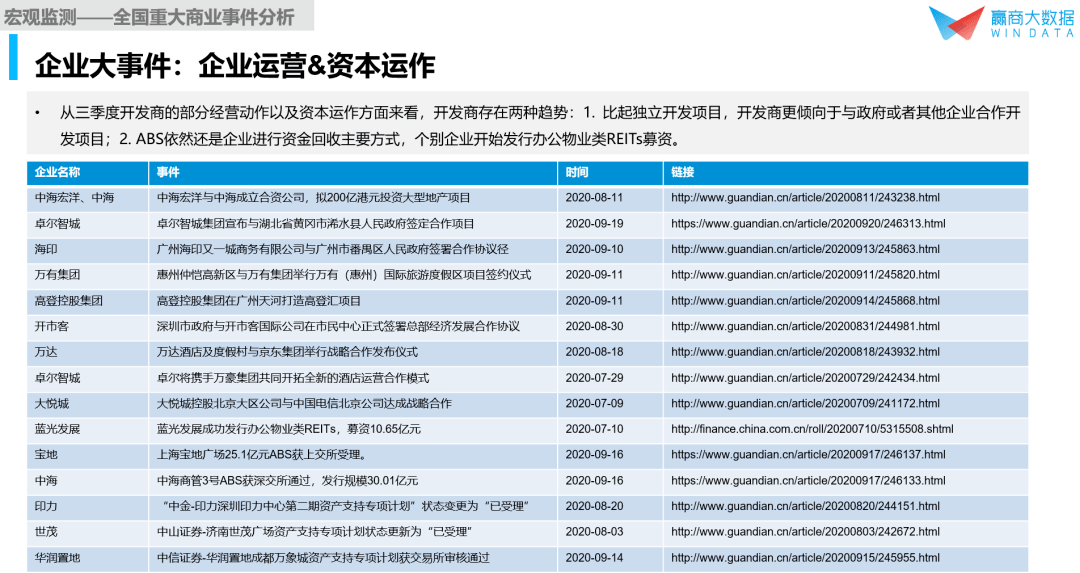Select the date 2020-09-14

594,558
